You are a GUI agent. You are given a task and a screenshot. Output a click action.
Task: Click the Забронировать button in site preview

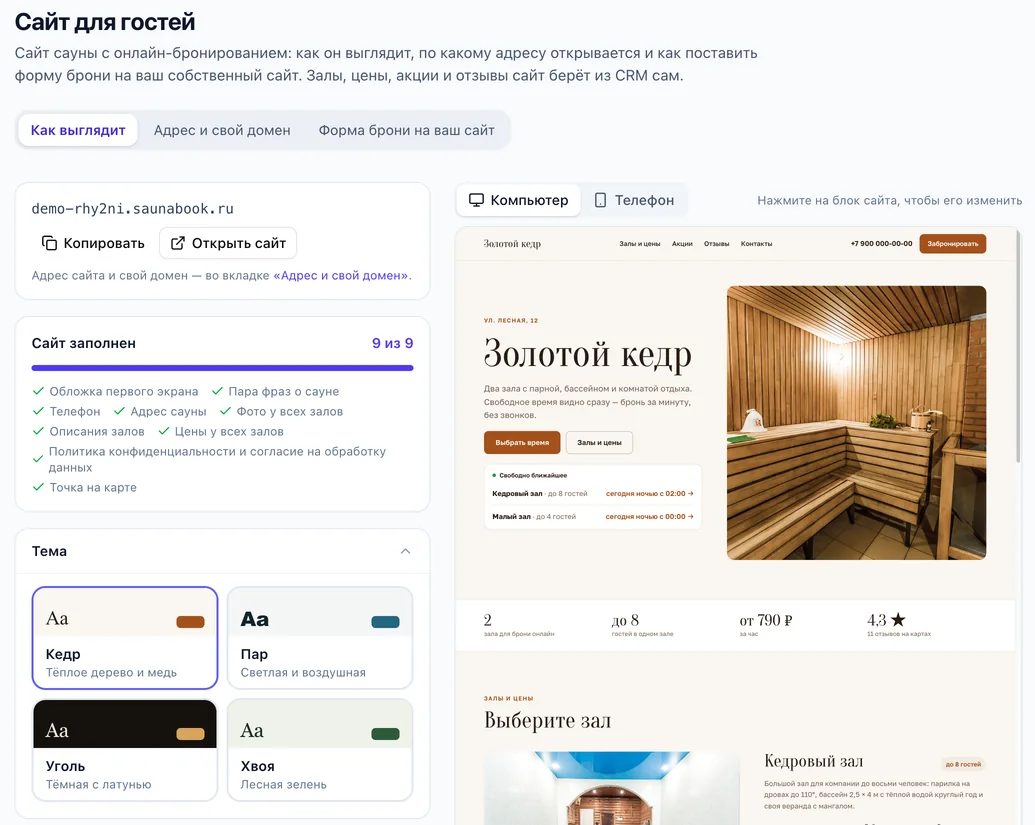(952, 244)
